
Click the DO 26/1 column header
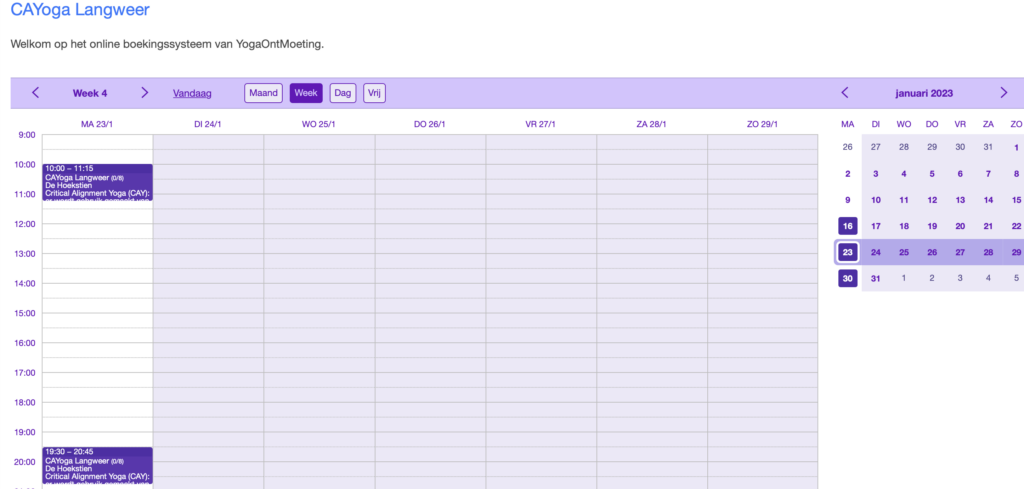tap(430, 124)
